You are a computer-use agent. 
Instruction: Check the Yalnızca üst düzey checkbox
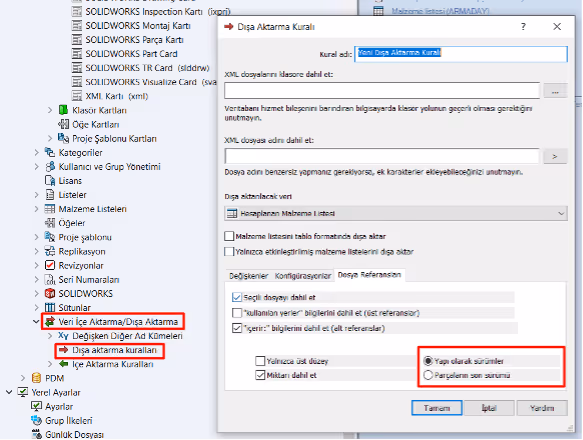(x=260, y=361)
